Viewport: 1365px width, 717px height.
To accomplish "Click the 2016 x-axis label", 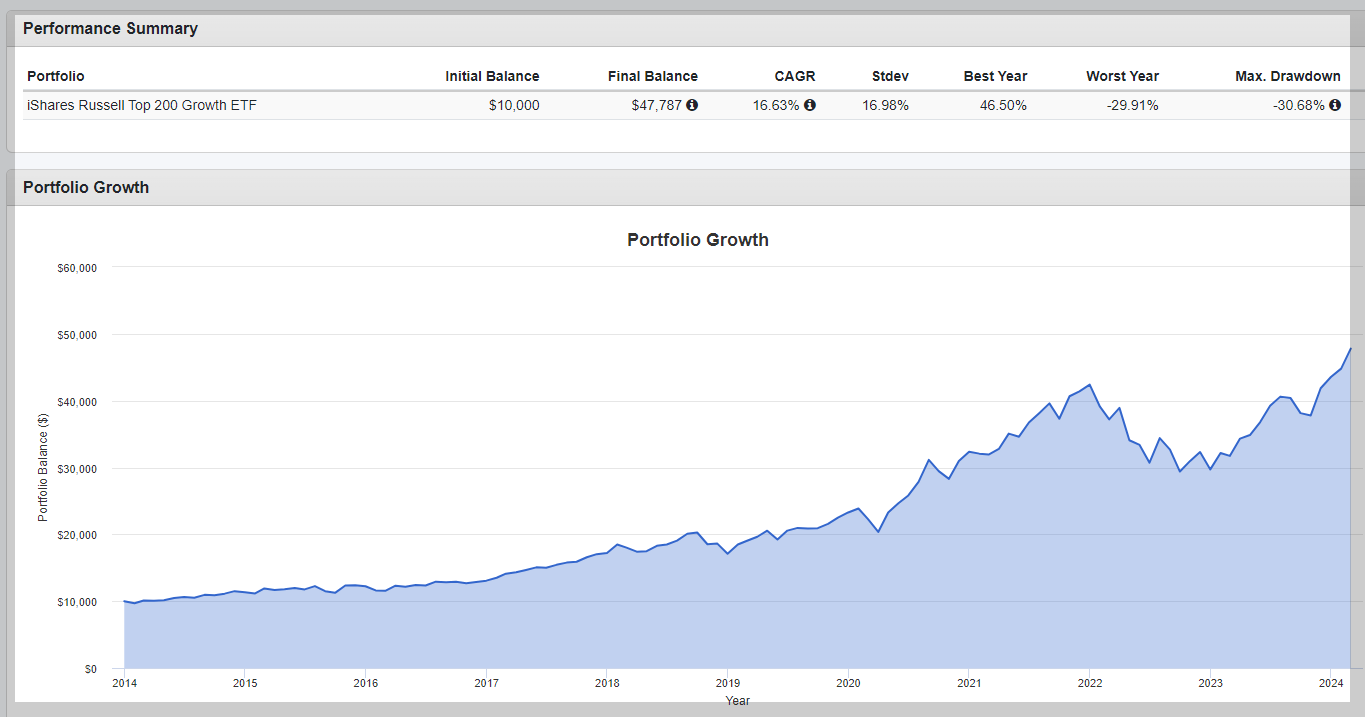I will click(x=365, y=684).
